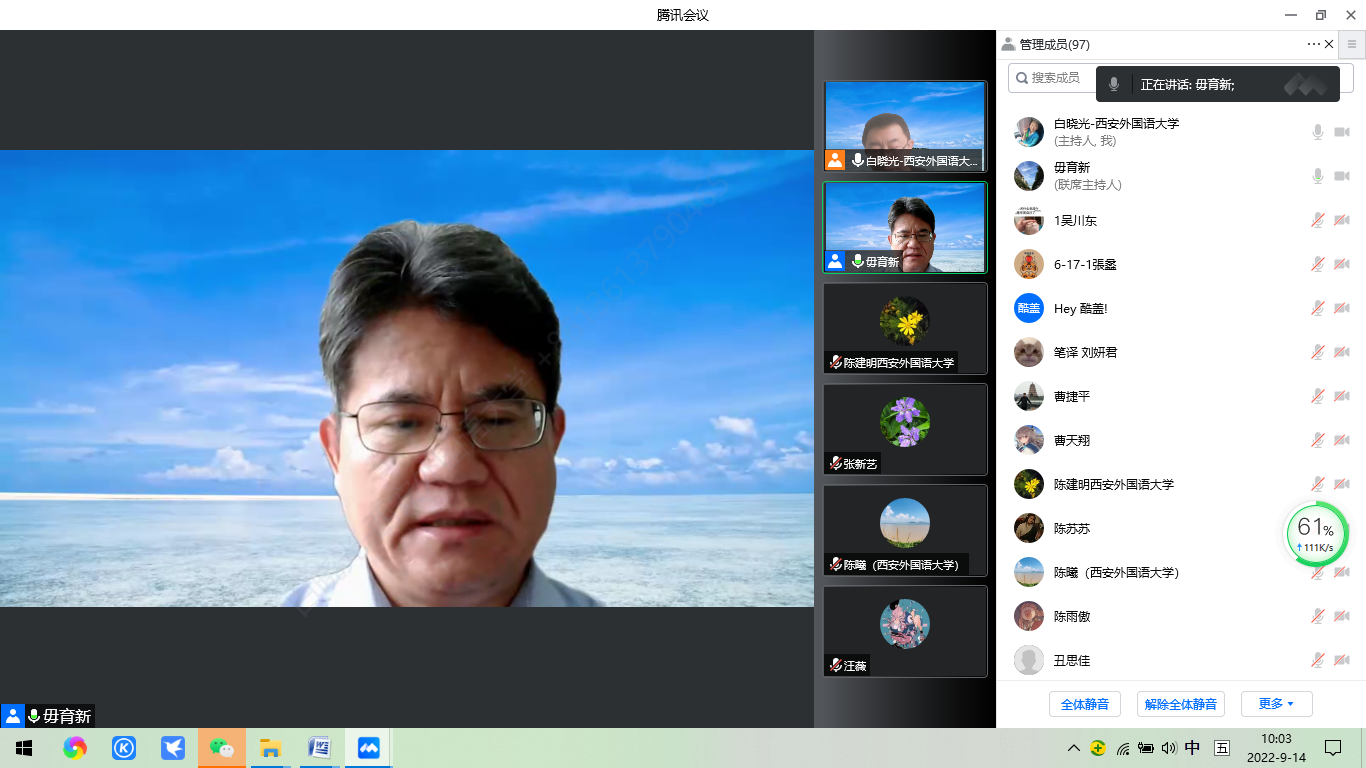Click the 解除全体静音 button
The width and height of the screenshot is (1366, 768).
click(x=1181, y=704)
